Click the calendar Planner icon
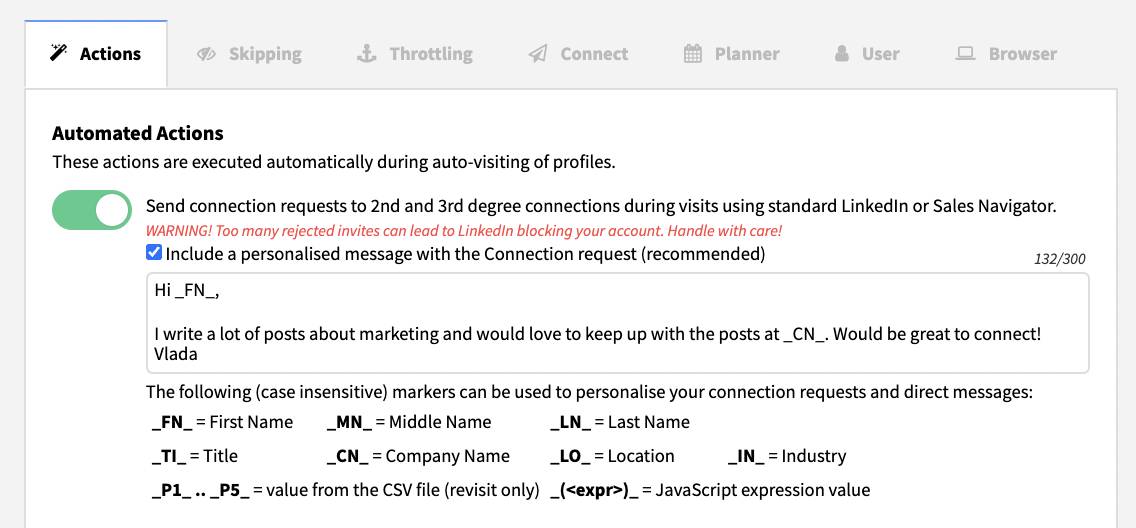 [x=693, y=54]
